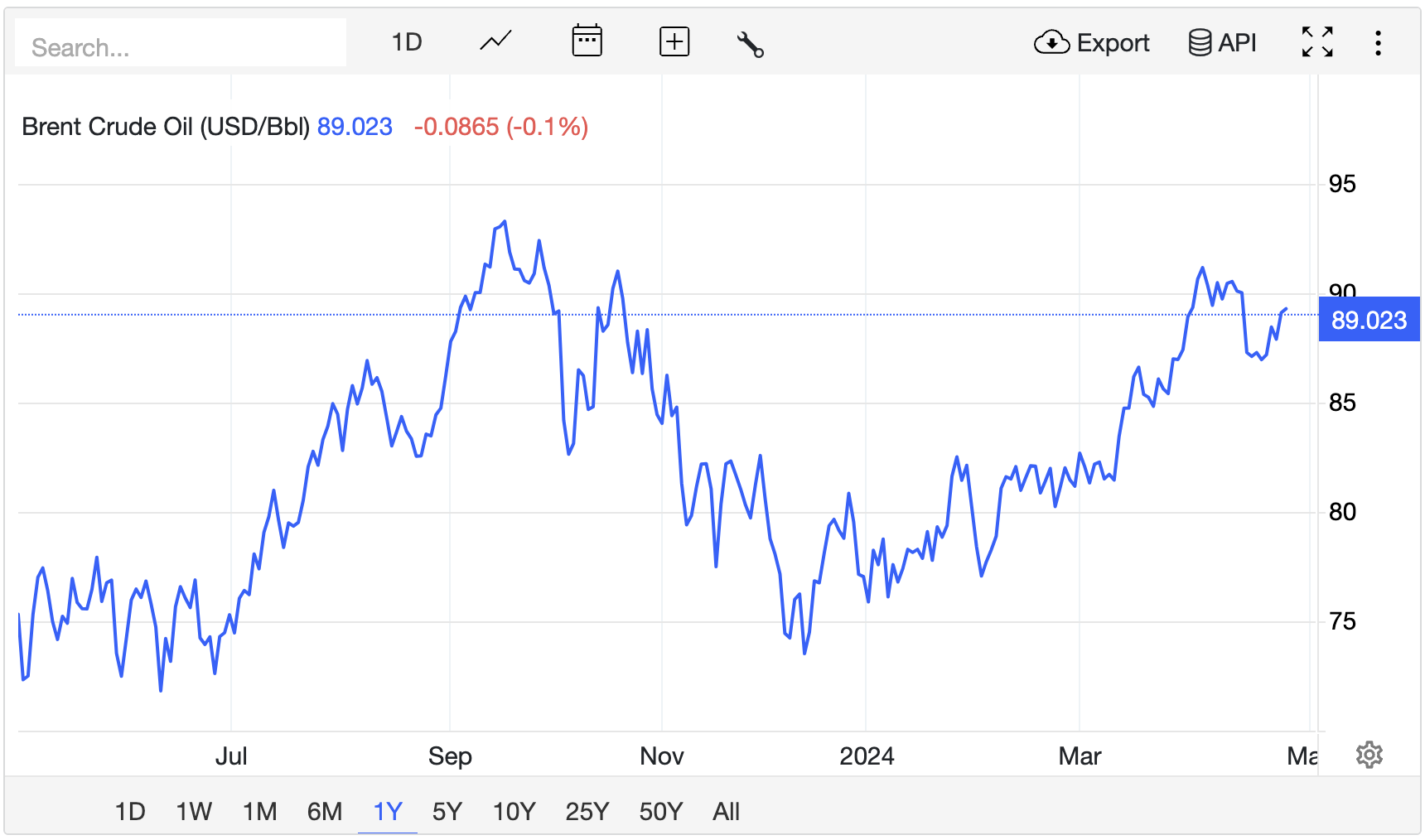
Task: Click the Sep x-axis label
Action: 450,756
